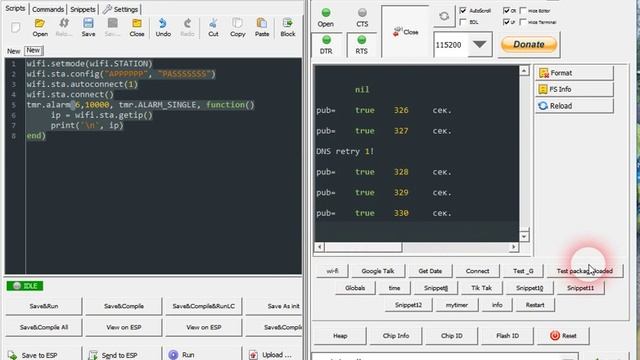Viewport: 640px width, 360px height.
Task: Toggle the LF checkbox
Action: click(x=506, y=22)
